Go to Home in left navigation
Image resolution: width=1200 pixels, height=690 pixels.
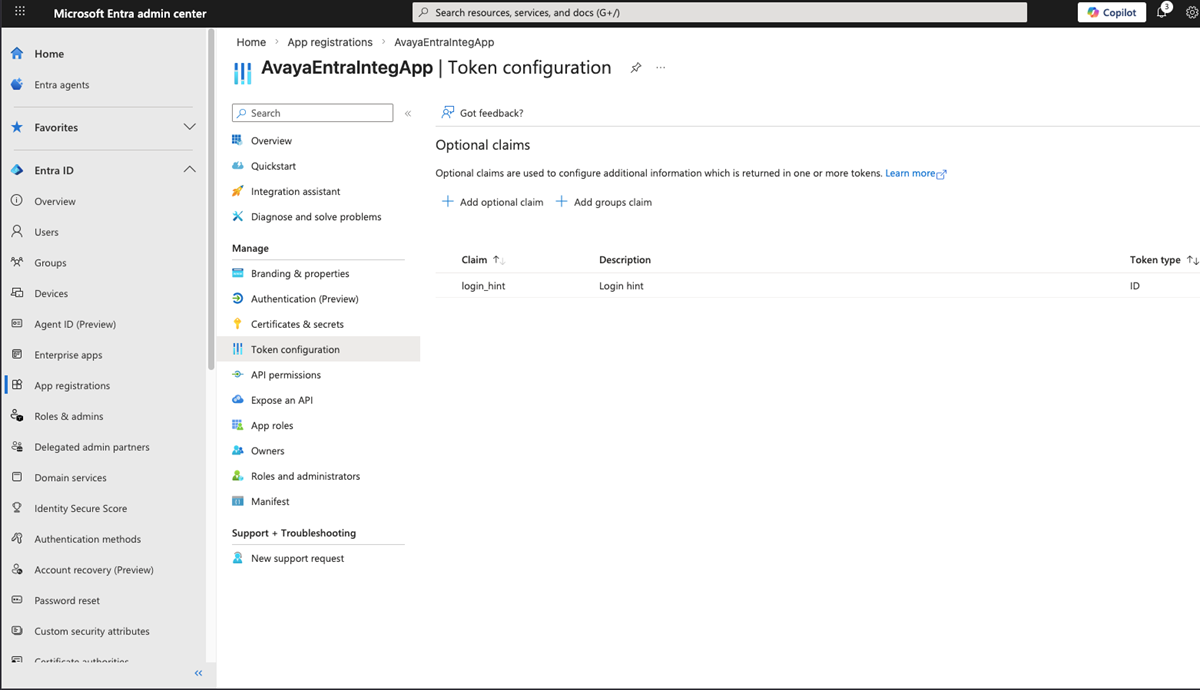point(48,54)
